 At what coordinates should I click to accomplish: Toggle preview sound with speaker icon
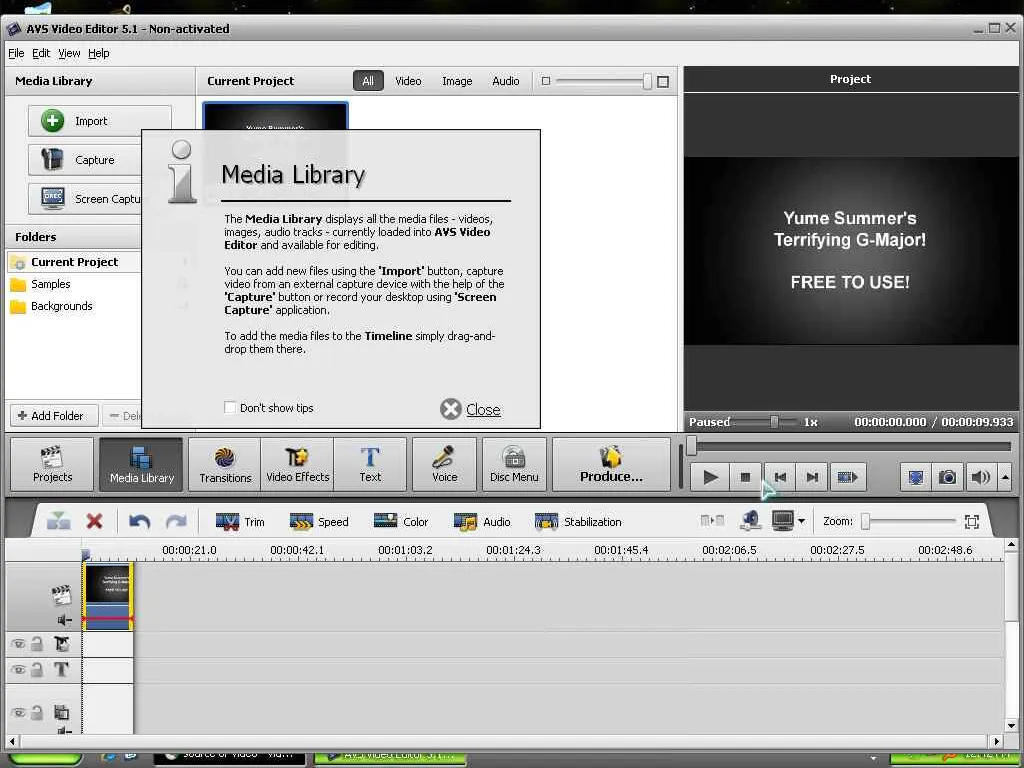[x=980, y=477]
